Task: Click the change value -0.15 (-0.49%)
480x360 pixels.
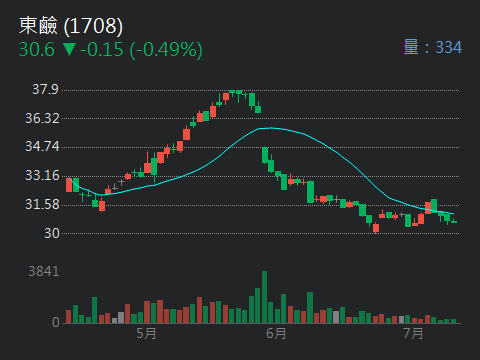Action: [141, 50]
